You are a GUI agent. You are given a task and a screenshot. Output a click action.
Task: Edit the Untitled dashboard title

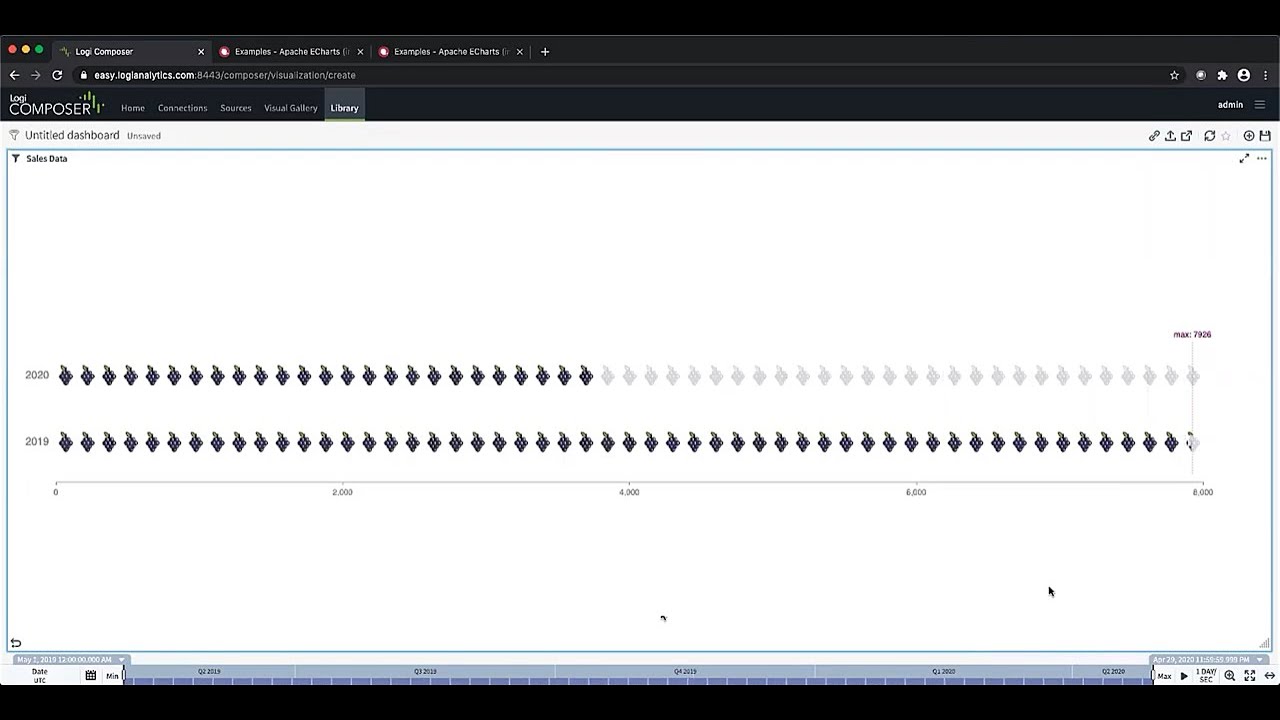click(72, 135)
